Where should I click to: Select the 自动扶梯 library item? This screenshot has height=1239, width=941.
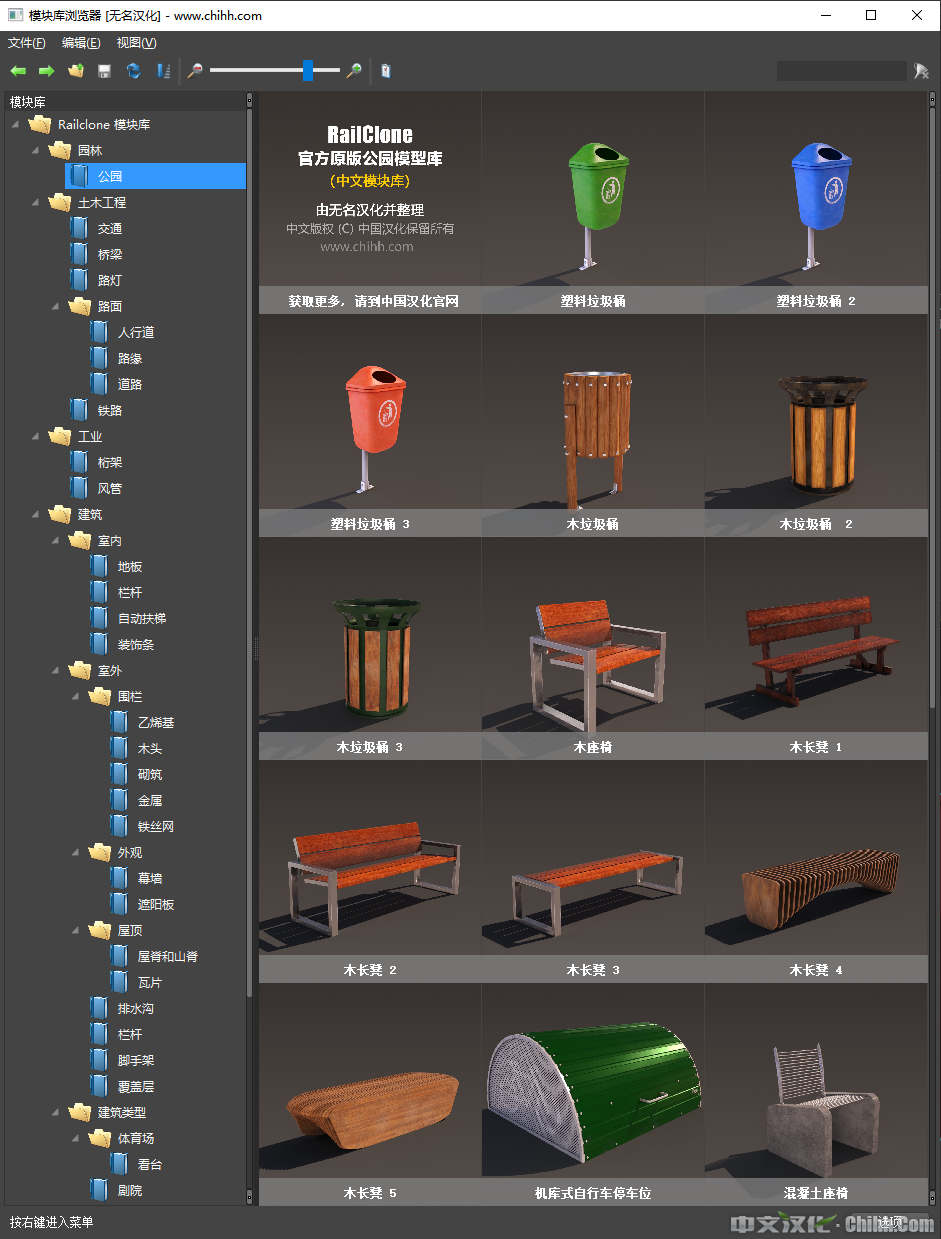pos(141,618)
